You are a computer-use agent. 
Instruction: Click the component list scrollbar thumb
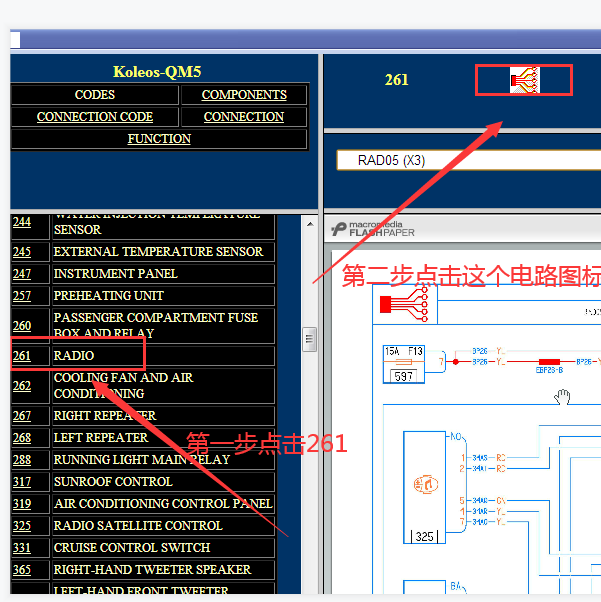(310, 339)
